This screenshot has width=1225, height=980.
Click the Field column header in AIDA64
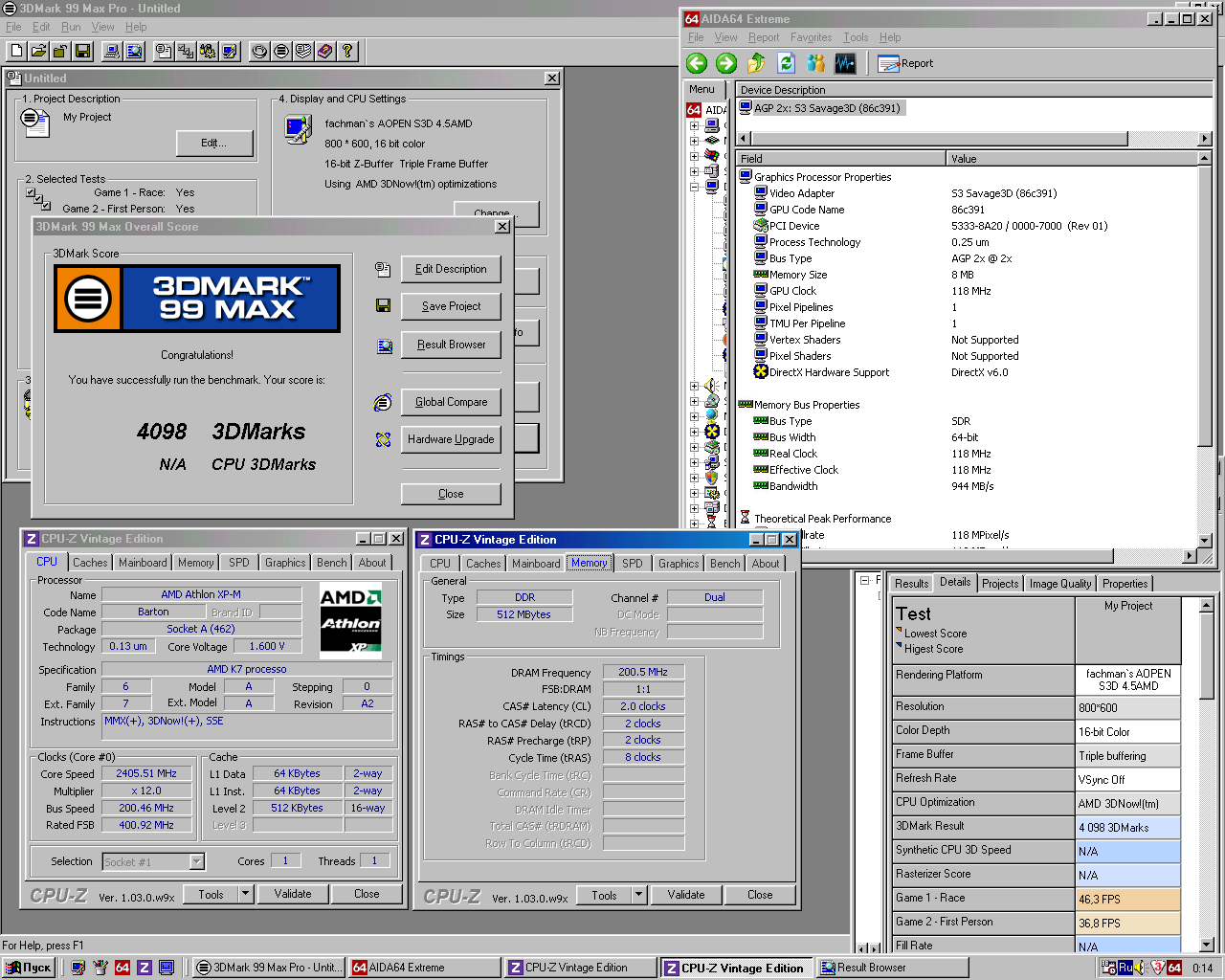pos(841,159)
